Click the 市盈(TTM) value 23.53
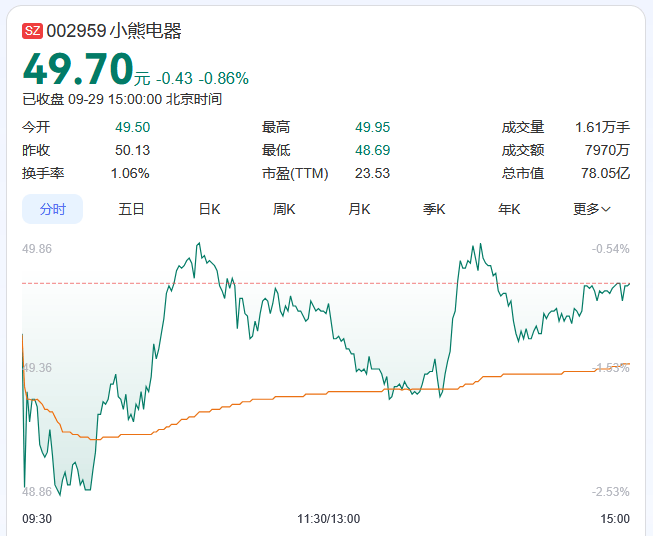Viewport: 653px width, 536px height. (x=372, y=173)
